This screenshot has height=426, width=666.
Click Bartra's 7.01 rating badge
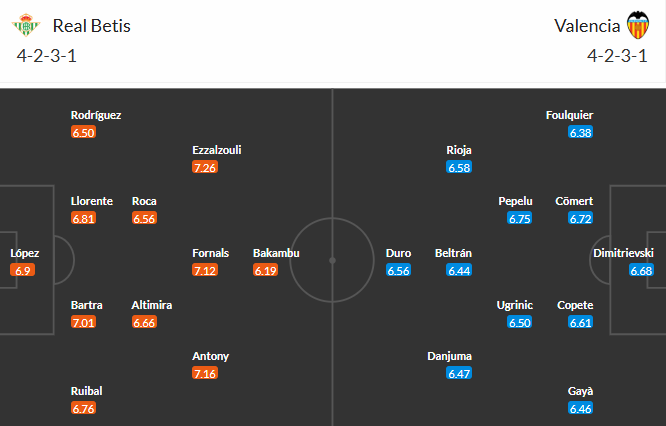click(84, 322)
